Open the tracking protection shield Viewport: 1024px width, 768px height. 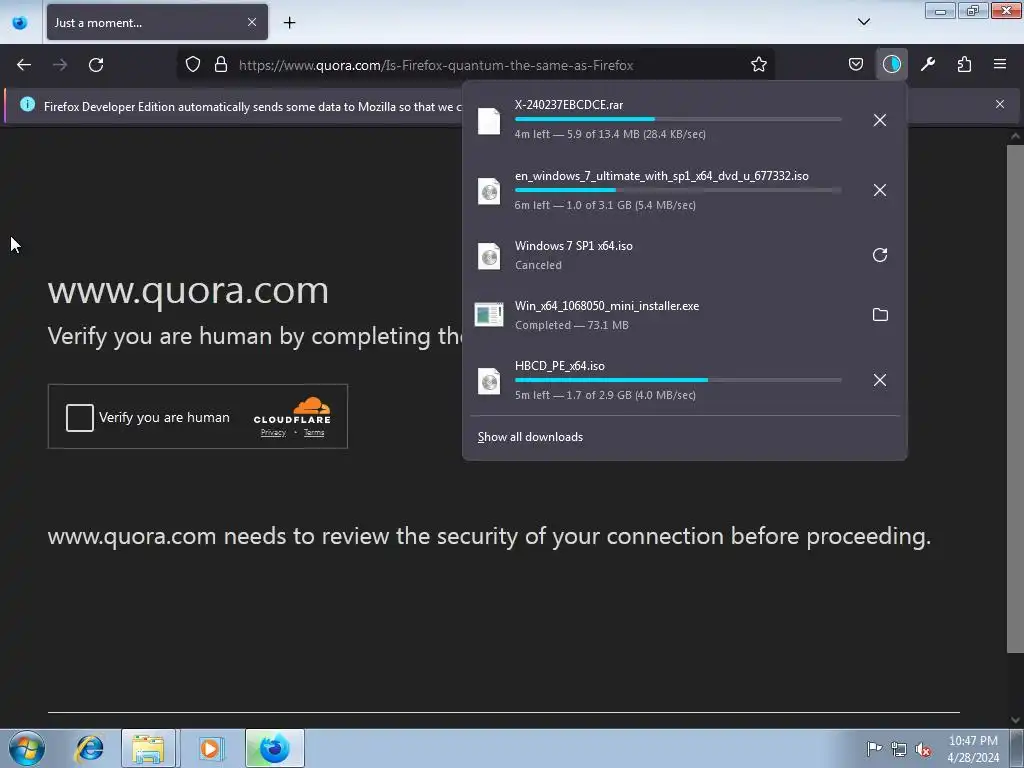[x=193, y=65]
